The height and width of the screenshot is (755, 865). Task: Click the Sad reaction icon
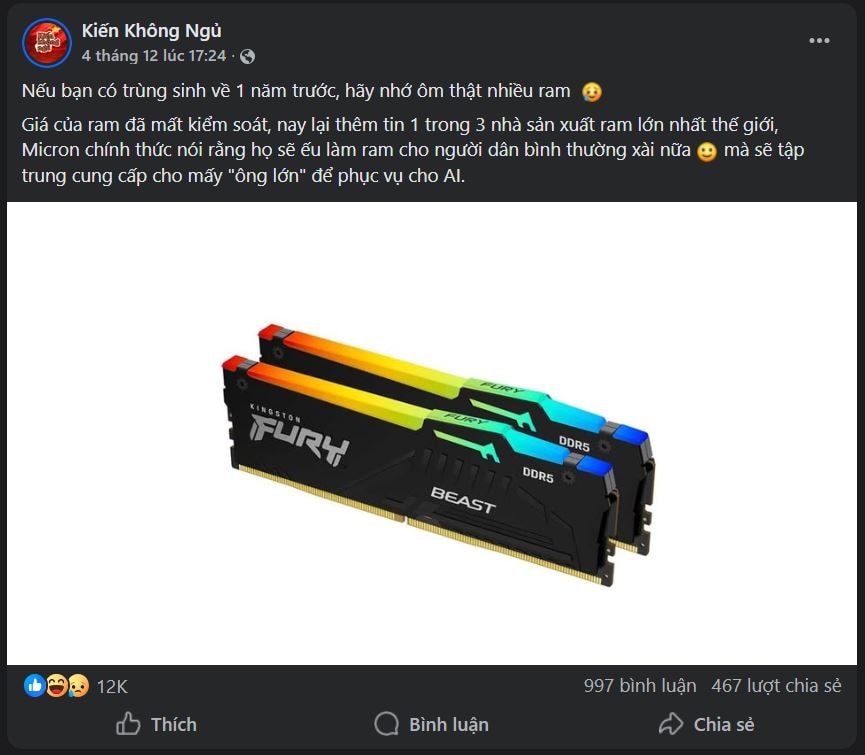78,686
